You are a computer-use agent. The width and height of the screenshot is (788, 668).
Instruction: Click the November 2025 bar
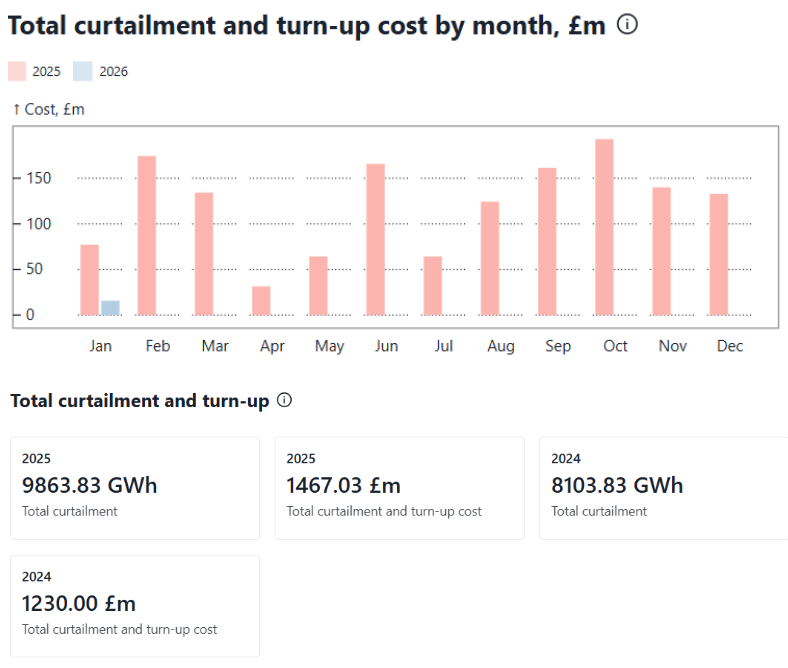661,251
